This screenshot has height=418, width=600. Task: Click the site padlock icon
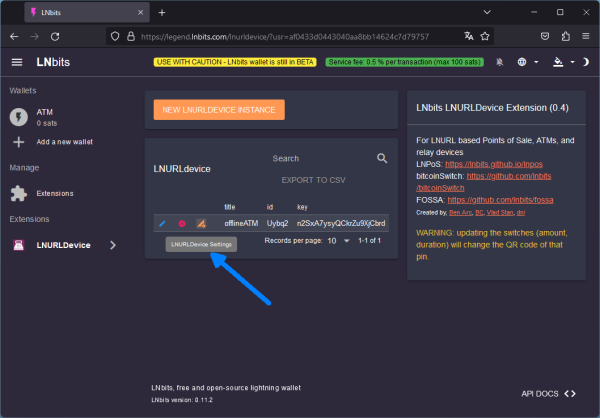[131, 36]
